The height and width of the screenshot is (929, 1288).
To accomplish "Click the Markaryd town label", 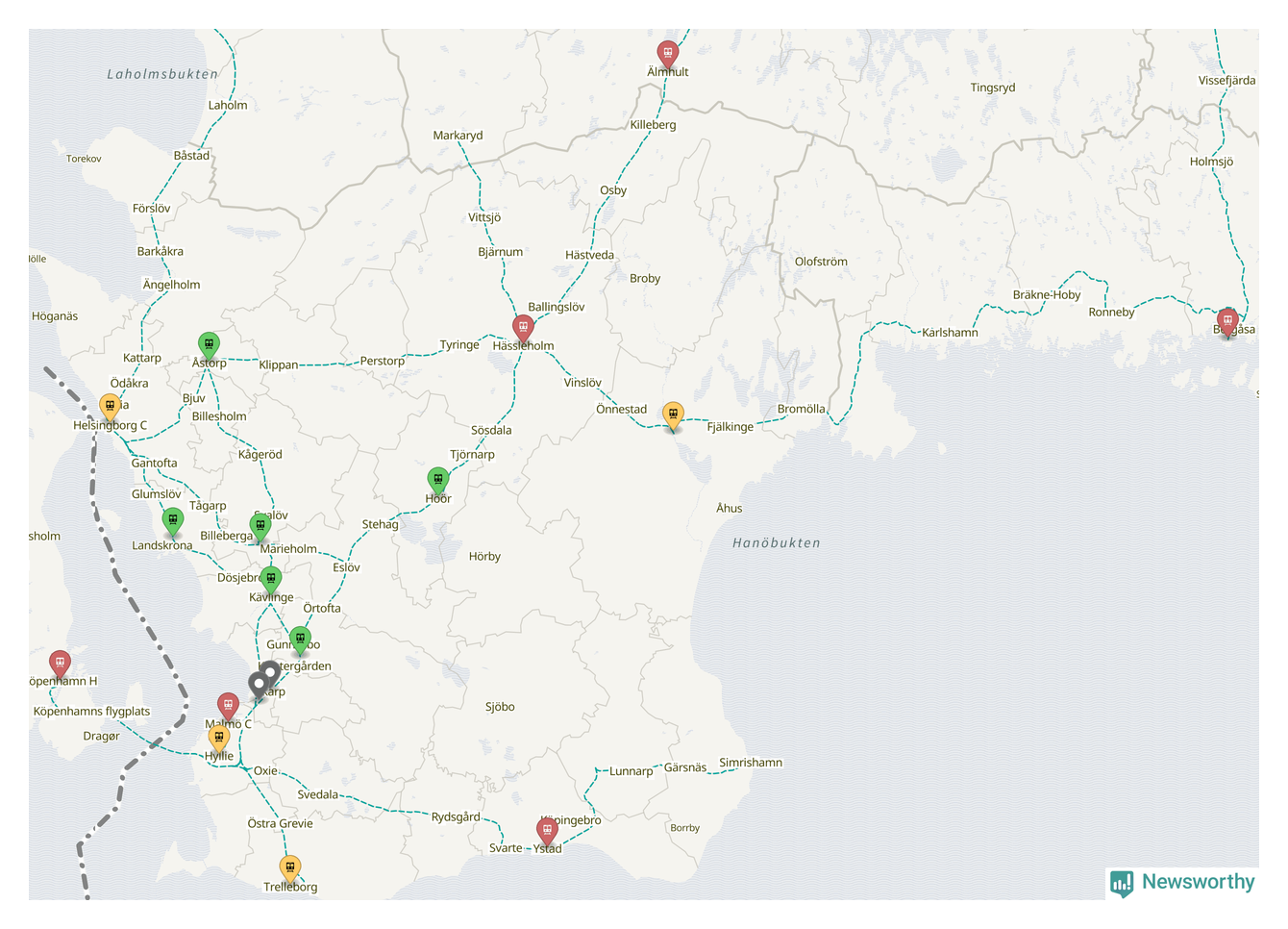I will [x=458, y=136].
